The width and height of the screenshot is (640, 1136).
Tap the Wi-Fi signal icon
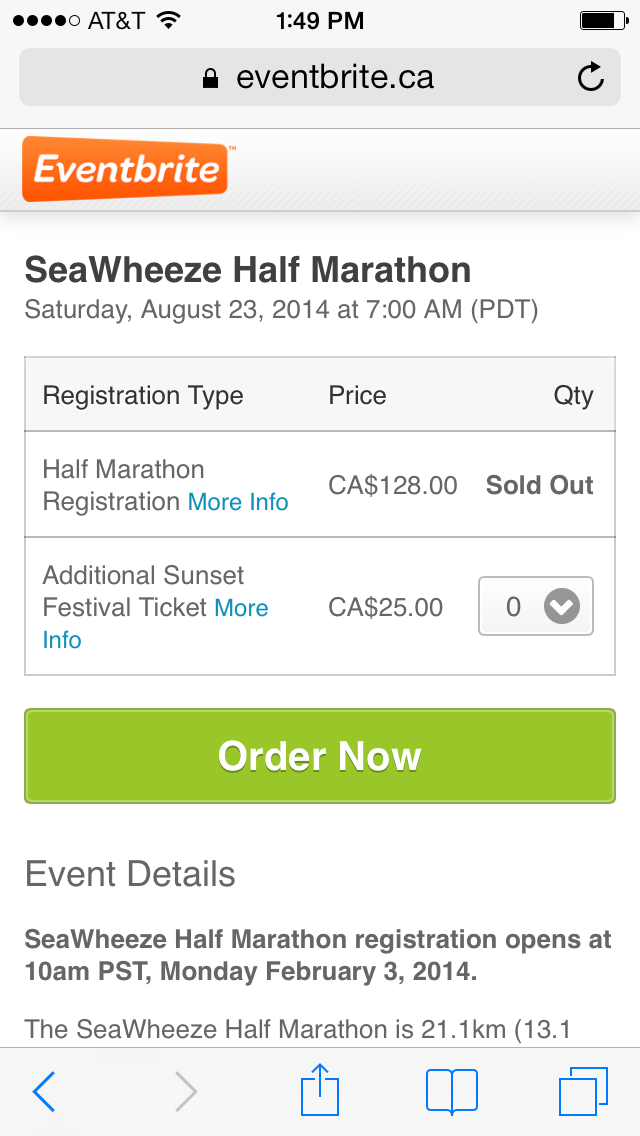point(169,20)
